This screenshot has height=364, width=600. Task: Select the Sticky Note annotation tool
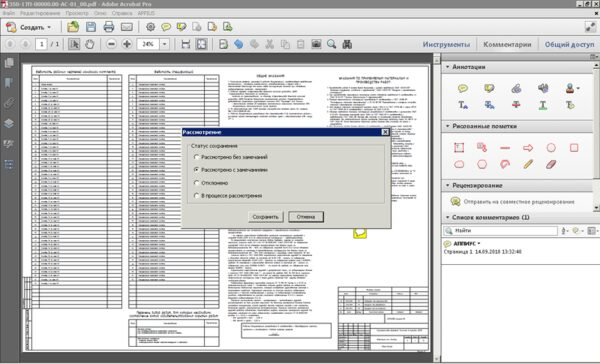(463, 88)
